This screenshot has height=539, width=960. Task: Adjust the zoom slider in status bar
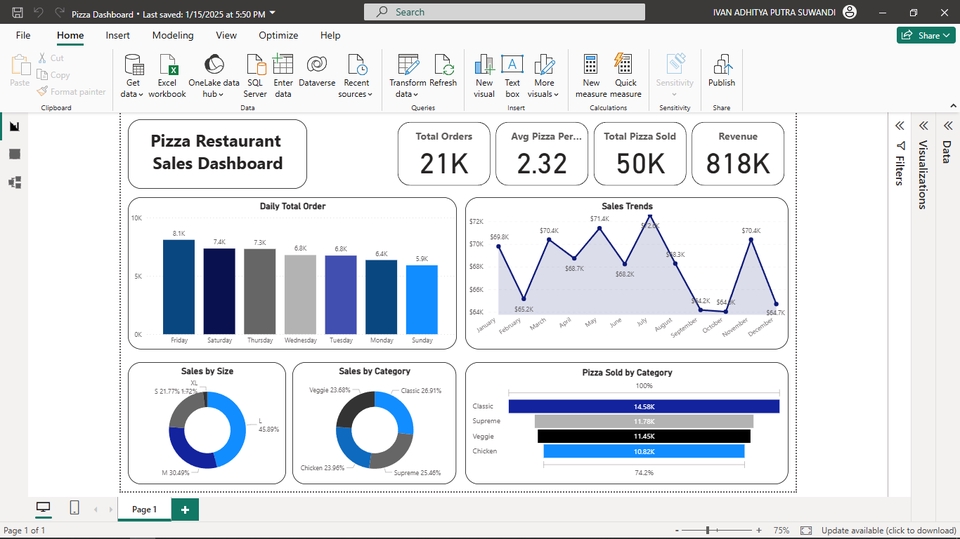pos(708,530)
